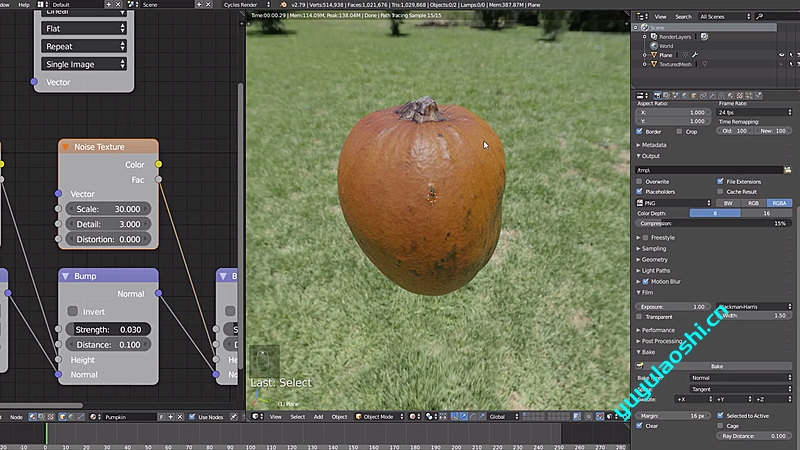Select RGBA color mode

coord(779,203)
